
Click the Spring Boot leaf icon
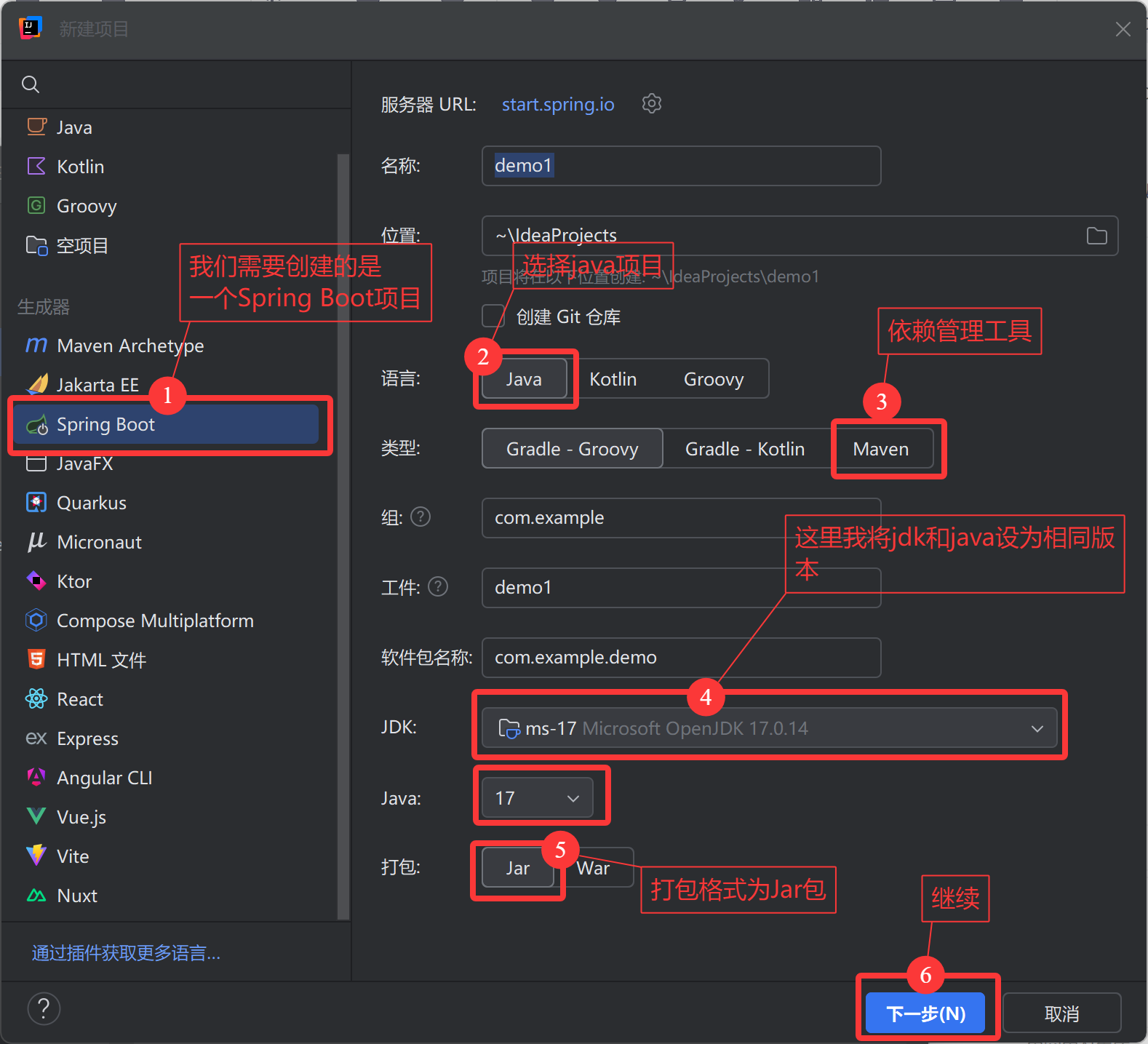coord(37,425)
